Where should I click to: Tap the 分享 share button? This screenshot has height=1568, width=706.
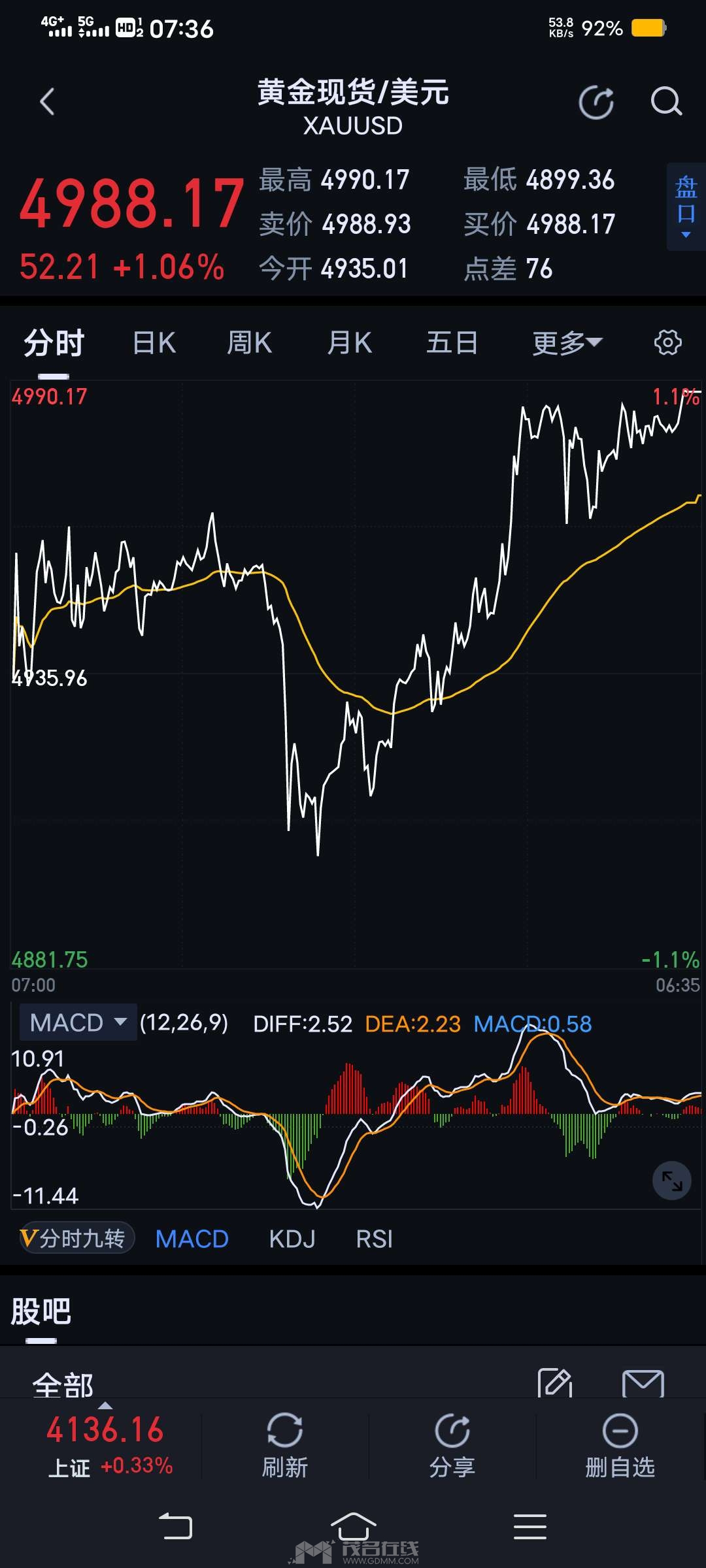pyautogui.click(x=452, y=1445)
